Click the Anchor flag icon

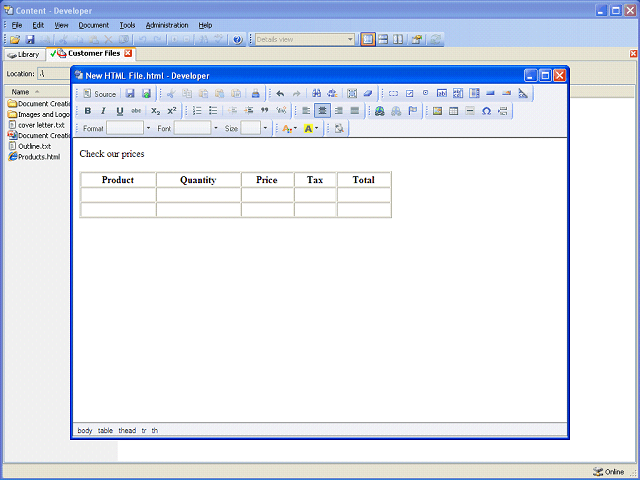pyautogui.click(x=413, y=111)
